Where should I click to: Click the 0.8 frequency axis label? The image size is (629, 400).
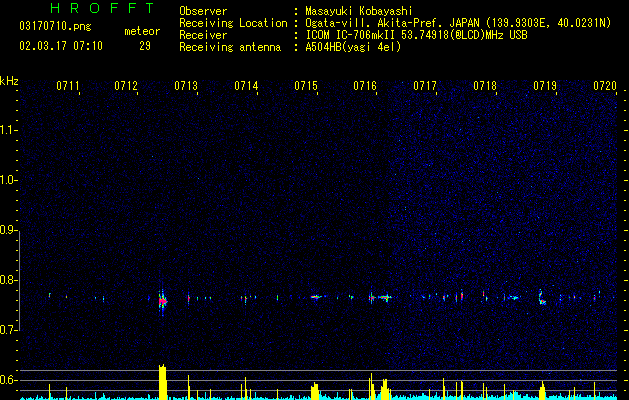[9, 280]
